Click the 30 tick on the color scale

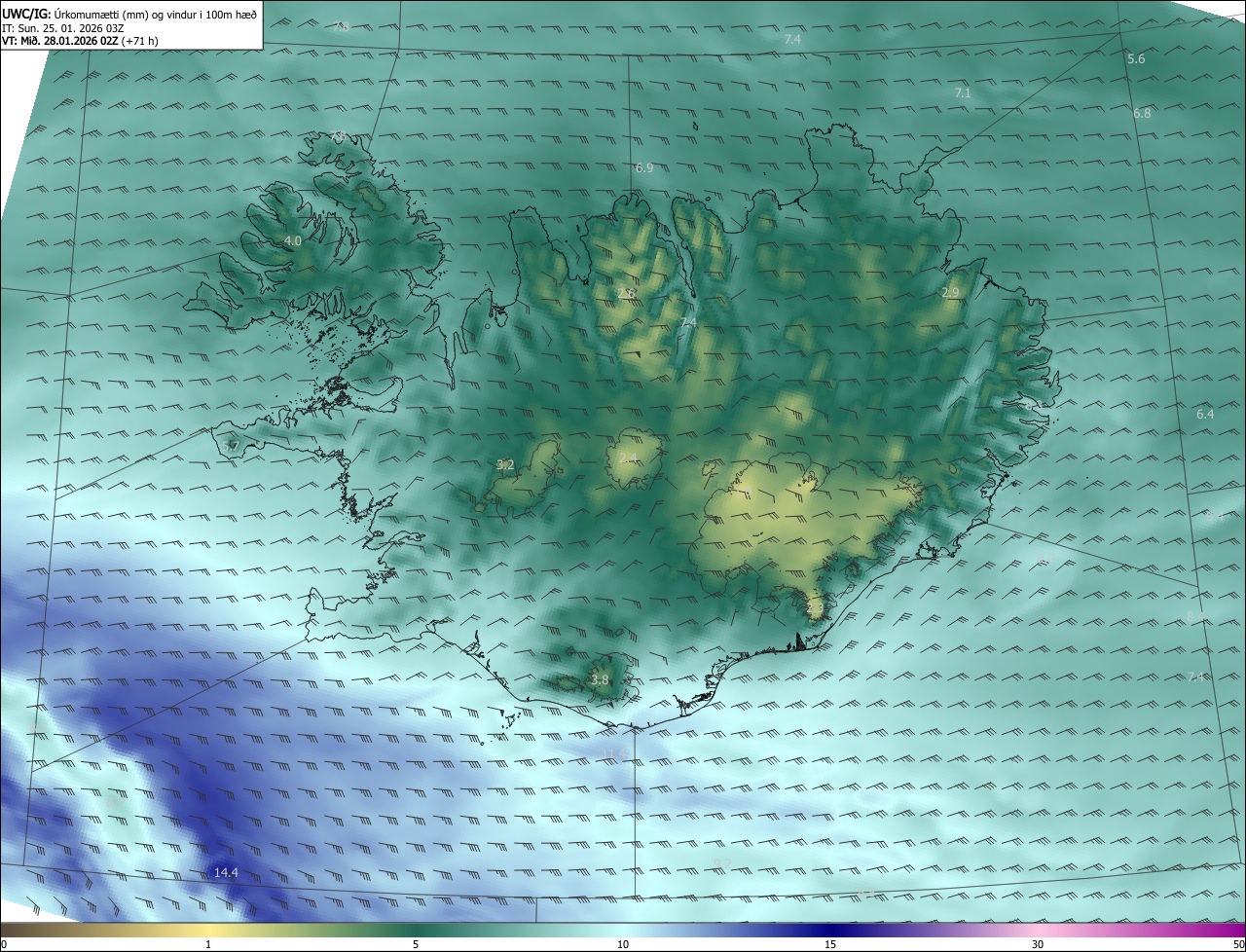pyautogui.click(x=1038, y=944)
